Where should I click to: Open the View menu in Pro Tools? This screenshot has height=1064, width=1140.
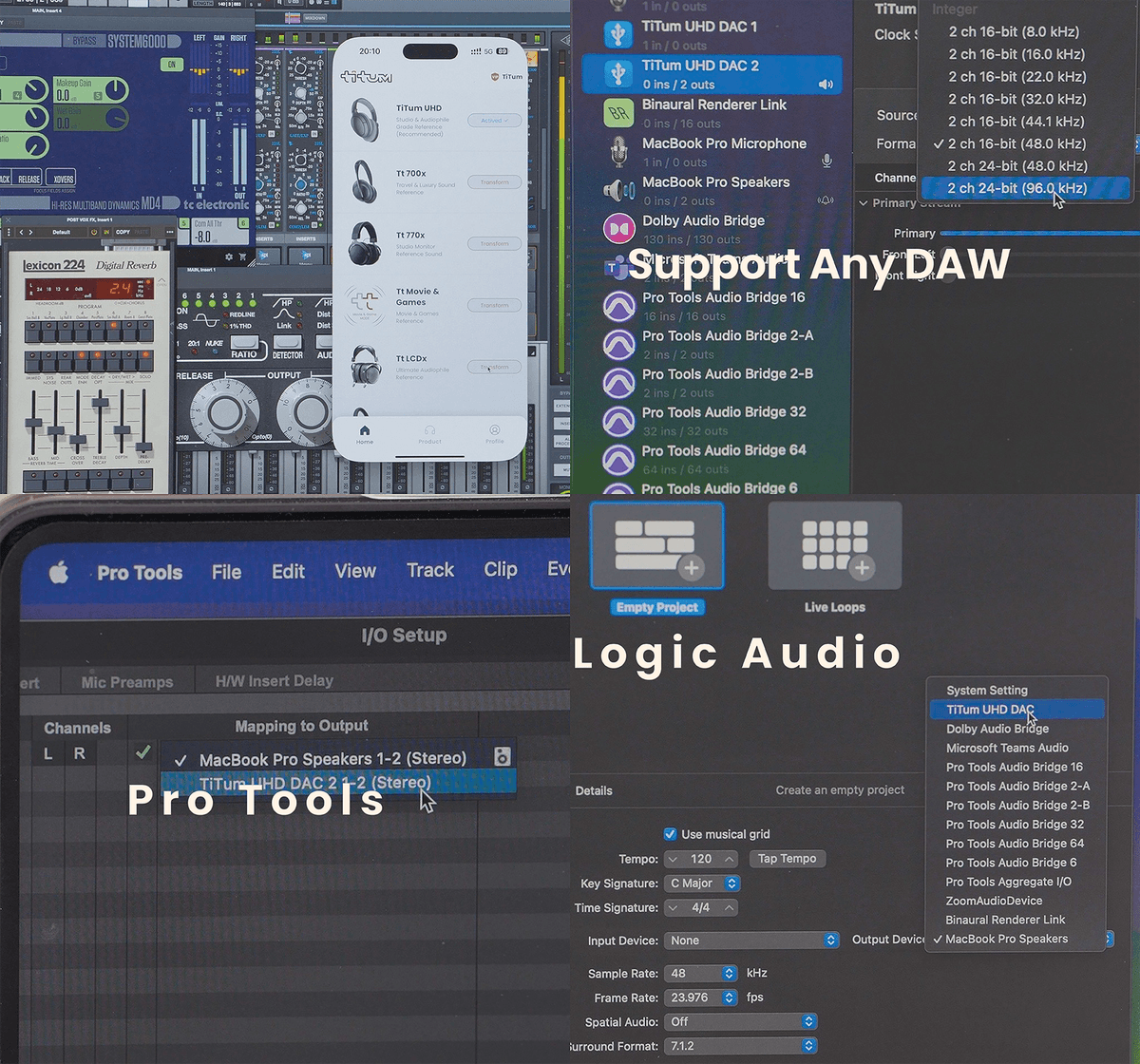[355, 571]
